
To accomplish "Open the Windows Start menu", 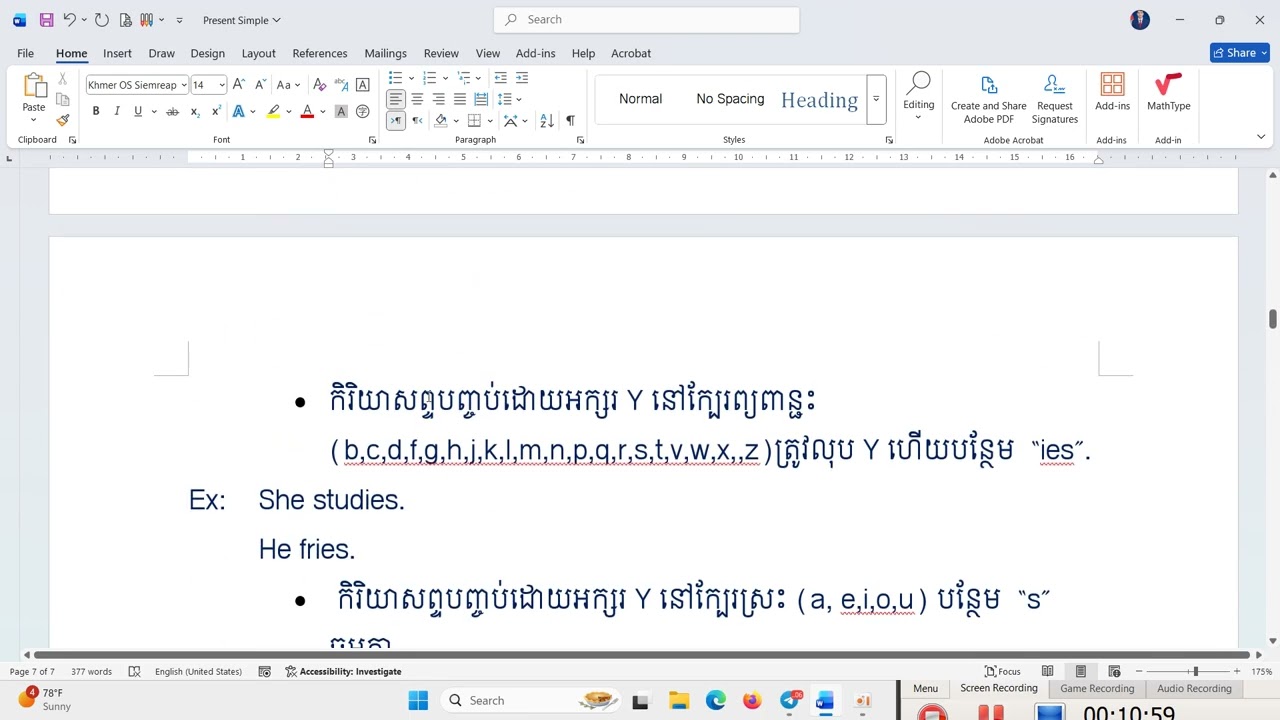I will pyautogui.click(x=418, y=700).
